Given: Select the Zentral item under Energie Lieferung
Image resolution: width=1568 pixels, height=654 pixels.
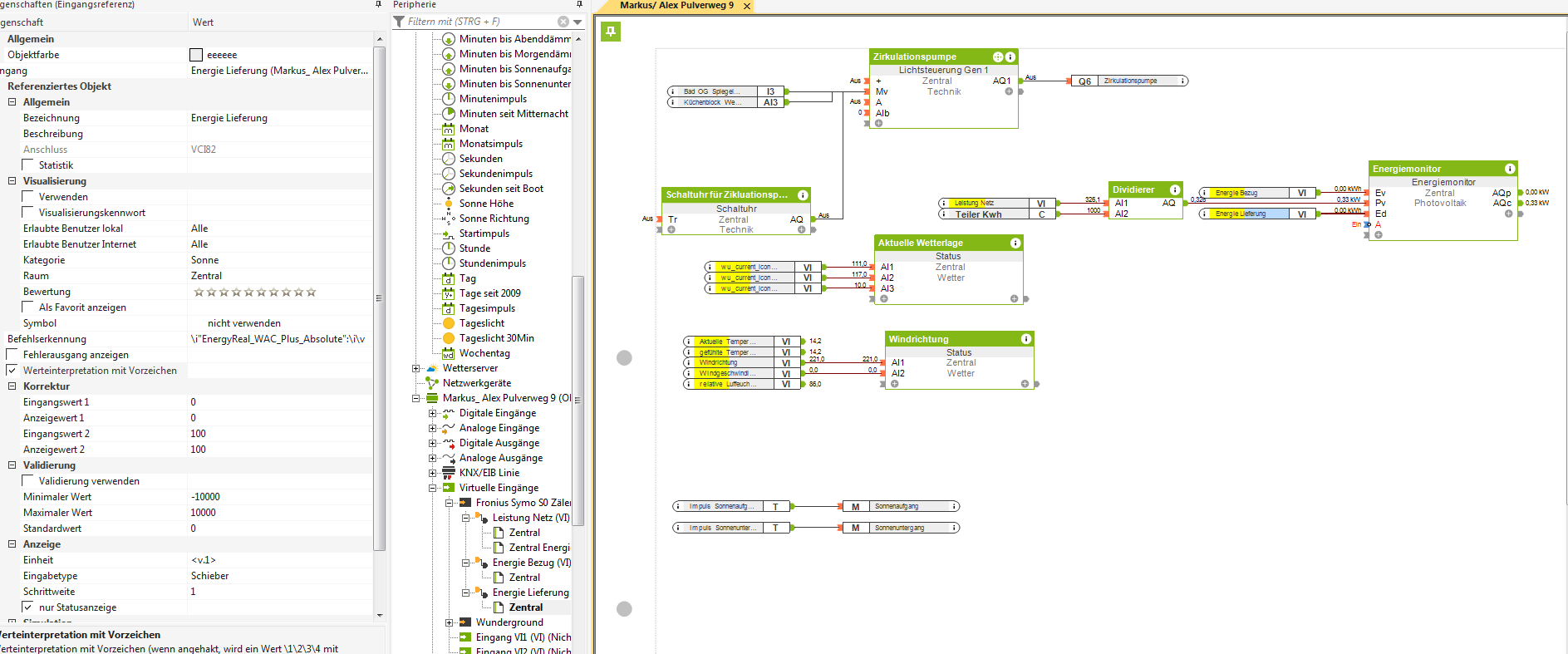Looking at the screenshot, I should 526,607.
